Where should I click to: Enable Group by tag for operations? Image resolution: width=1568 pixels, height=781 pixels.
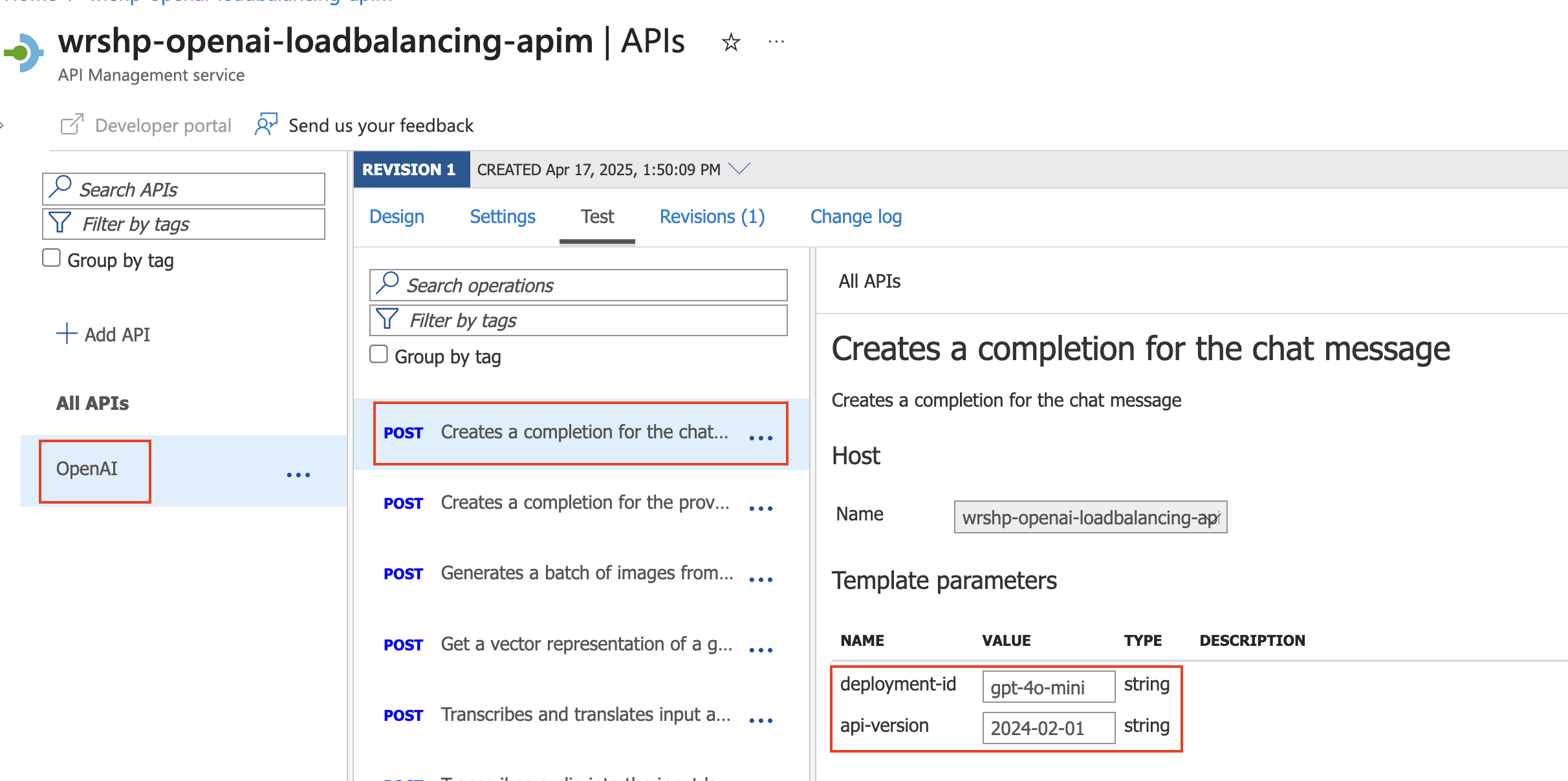(379, 354)
